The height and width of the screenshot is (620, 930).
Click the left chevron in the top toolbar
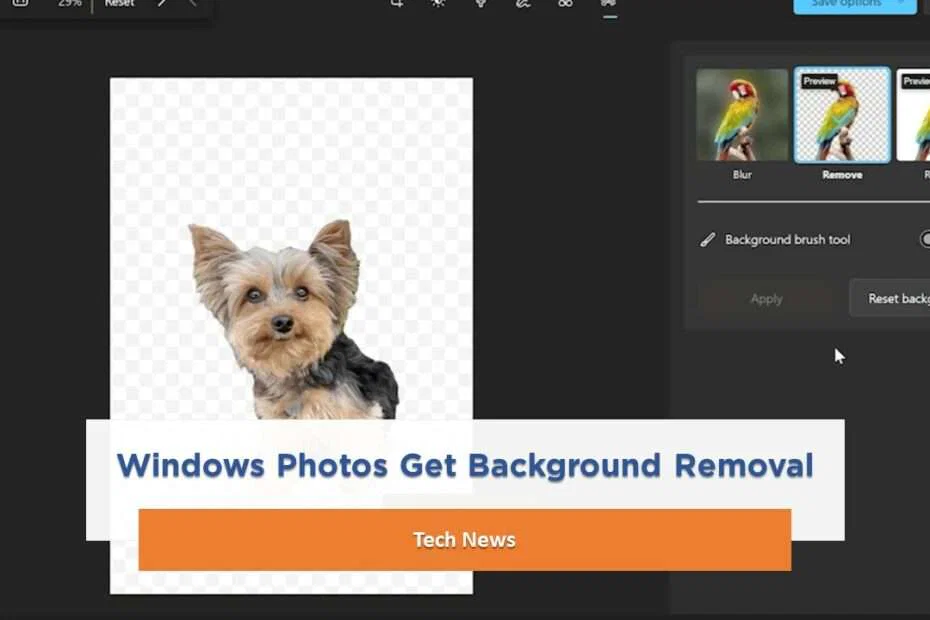pyautogui.click(x=192, y=4)
